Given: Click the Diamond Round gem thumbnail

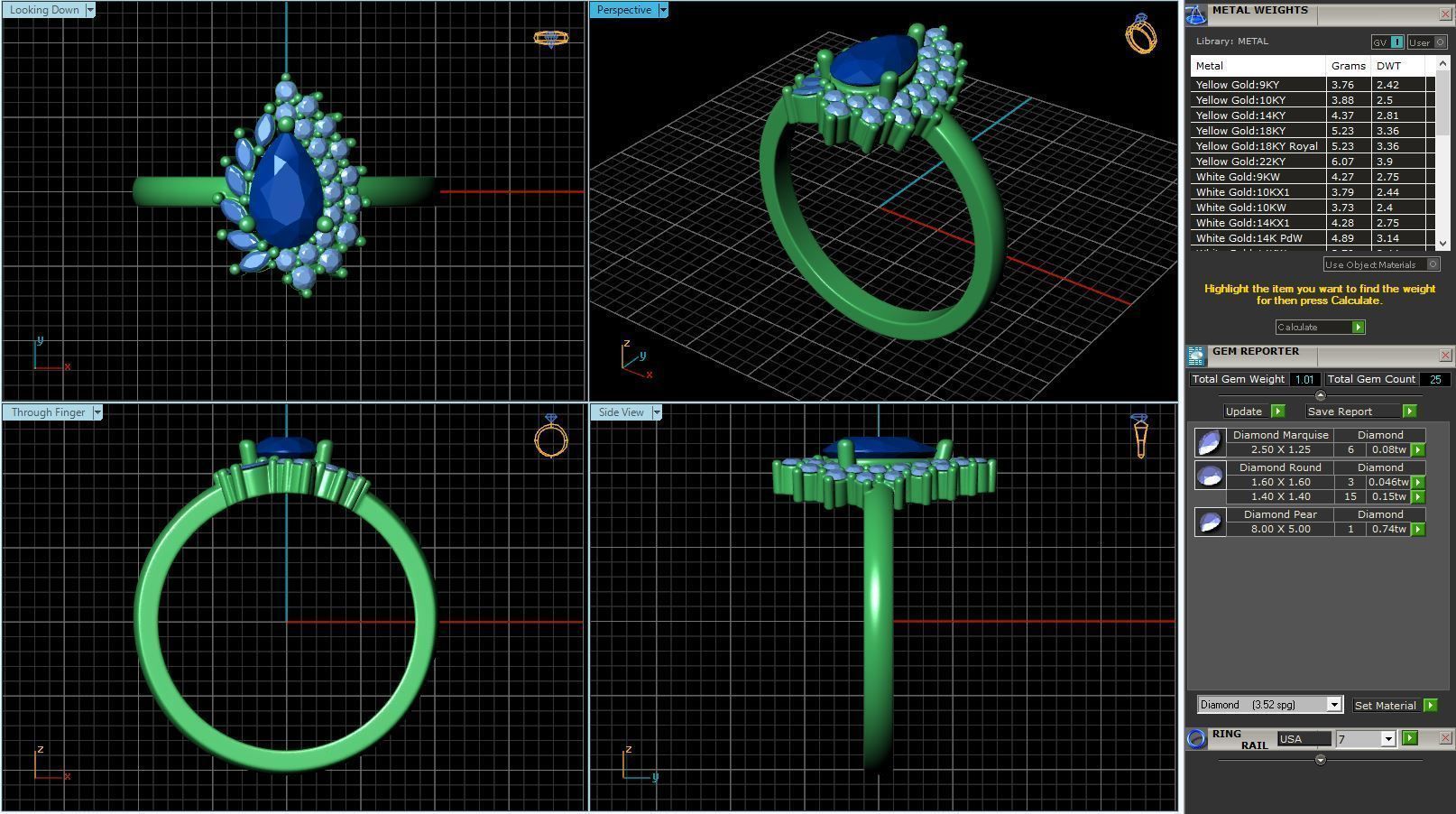Looking at the screenshot, I should click(x=1210, y=476).
